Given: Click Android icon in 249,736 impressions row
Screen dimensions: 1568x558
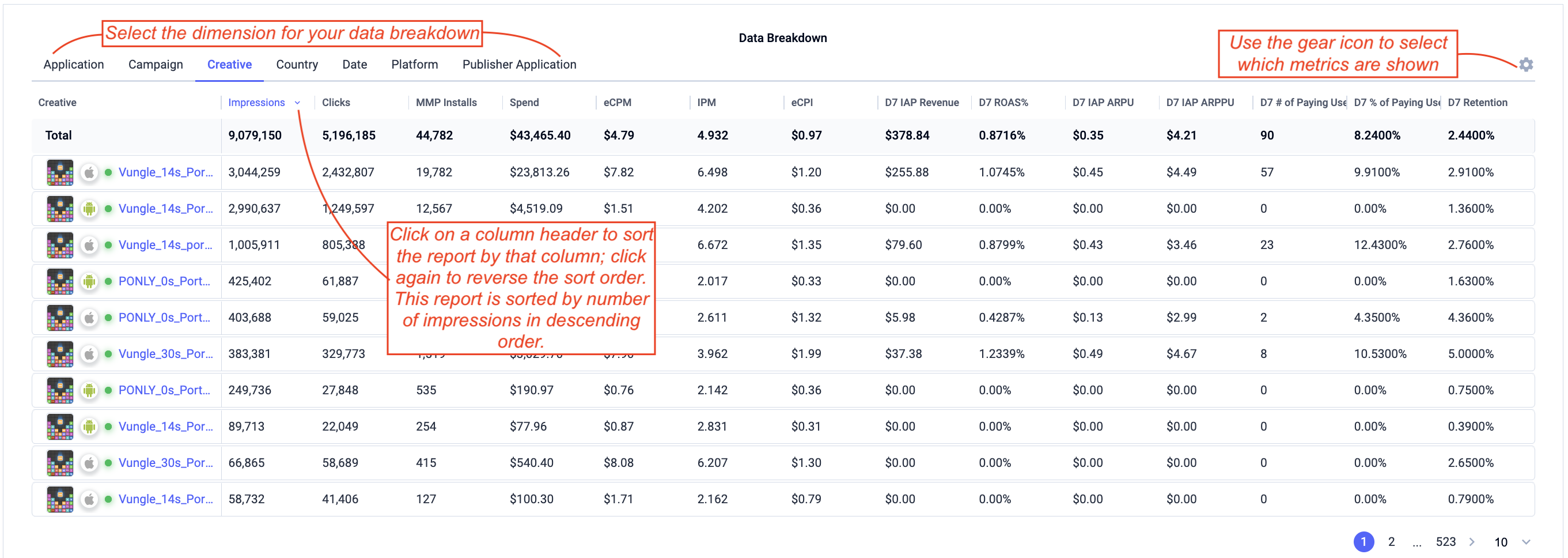Looking at the screenshot, I should coord(89,390).
